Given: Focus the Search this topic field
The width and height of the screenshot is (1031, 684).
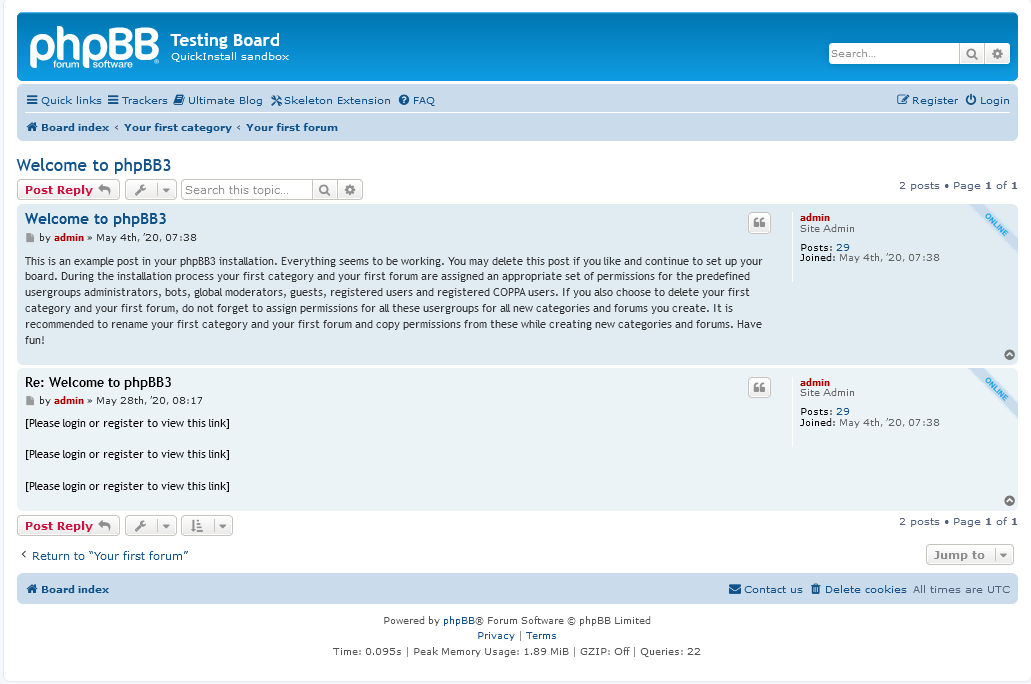Looking at the screenshot, I should coord(247,190).
